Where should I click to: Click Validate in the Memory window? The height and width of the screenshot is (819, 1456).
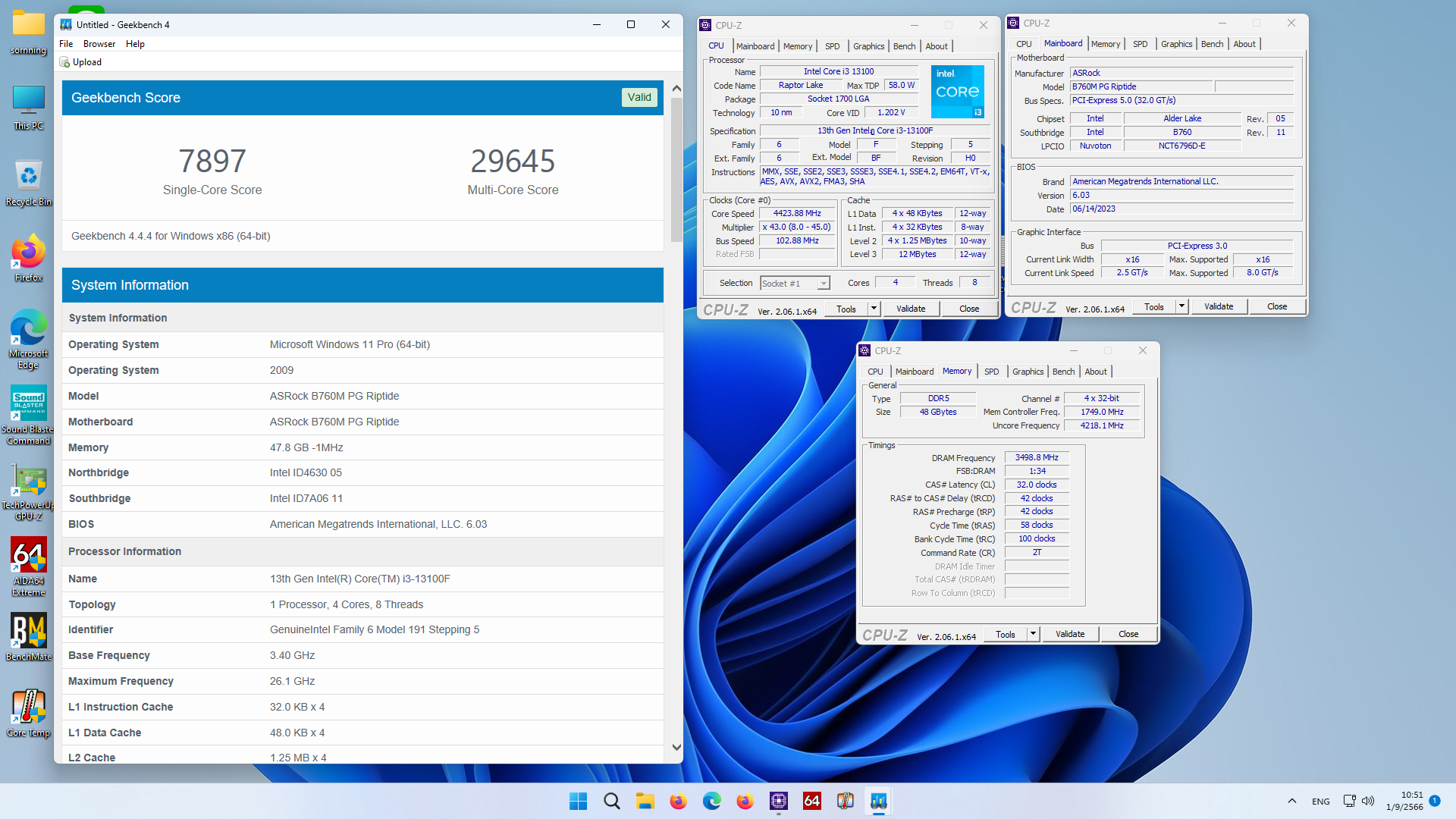(x=1070, y=634)
